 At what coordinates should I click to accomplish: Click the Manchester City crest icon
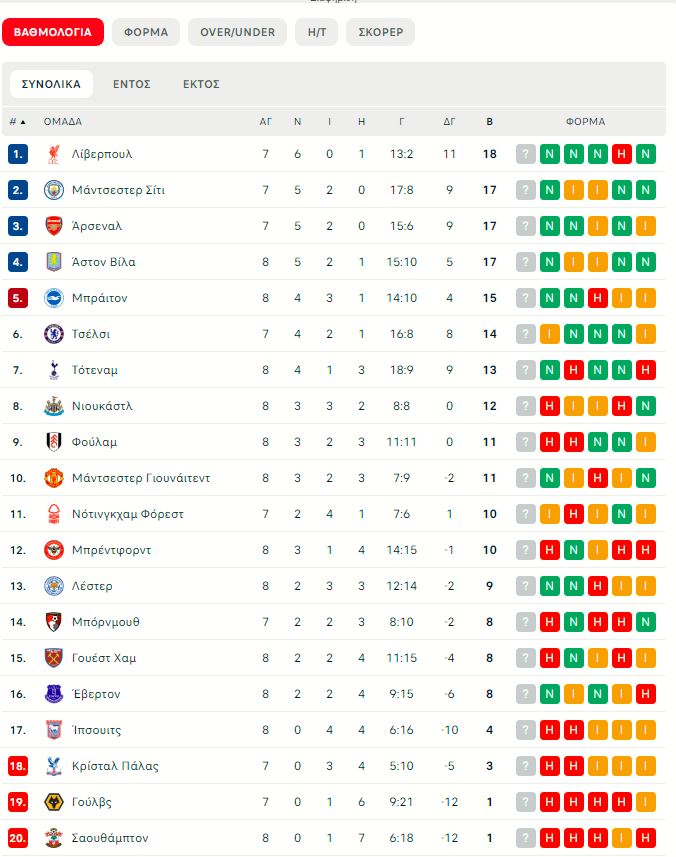(x=54, y=190)
